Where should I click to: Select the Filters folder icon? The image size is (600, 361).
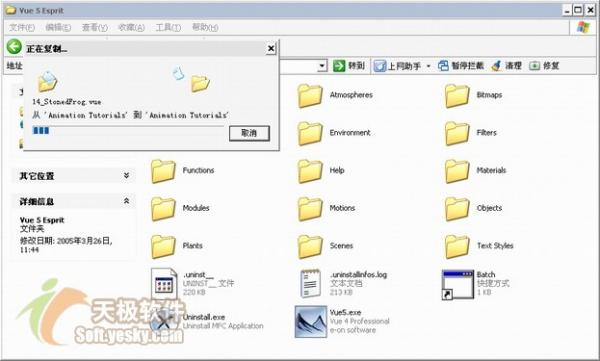click(457, 133)
